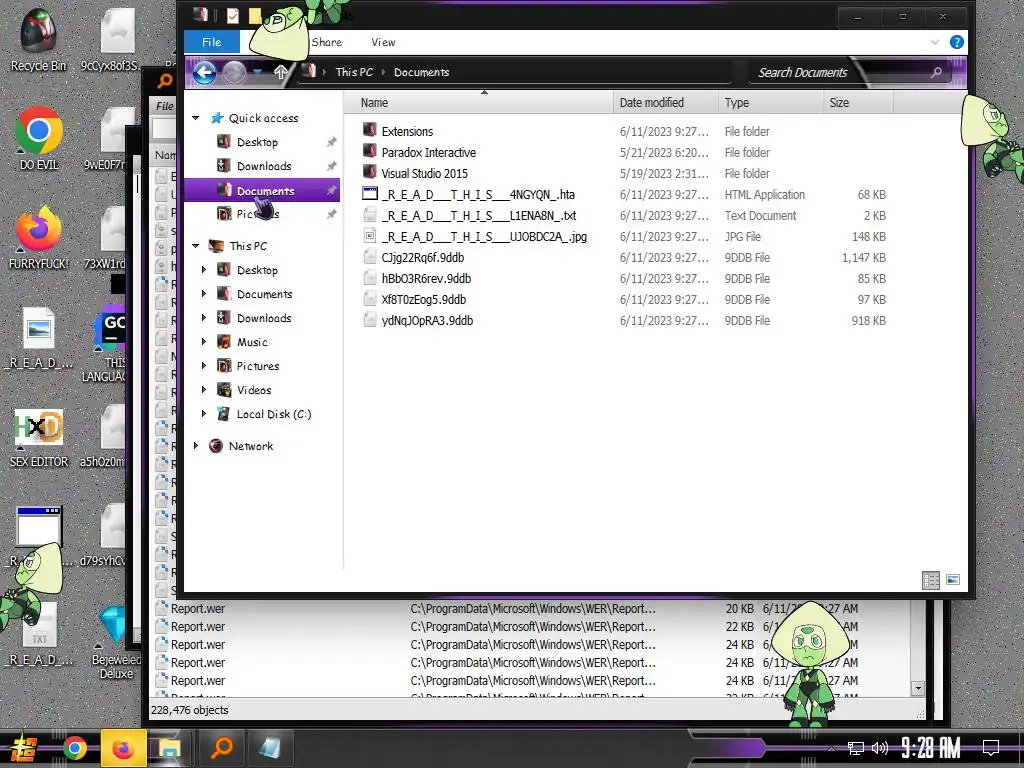
Task: Expand the Network tree node
Action: pos(195,446)
